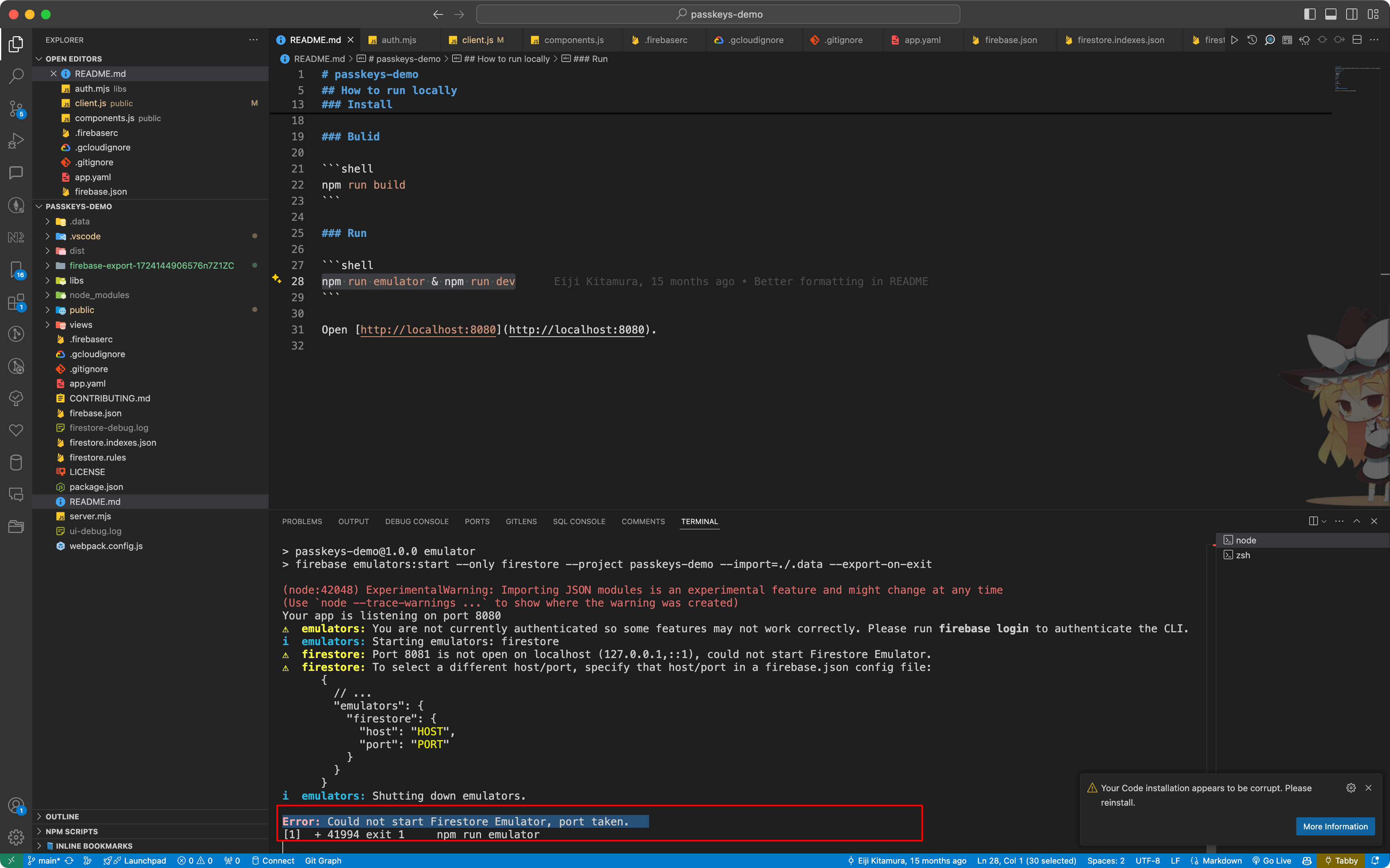This screenshot has height=868, width=1390.
Task: Open the GITLENS panel tab
Action: [521, 521]
